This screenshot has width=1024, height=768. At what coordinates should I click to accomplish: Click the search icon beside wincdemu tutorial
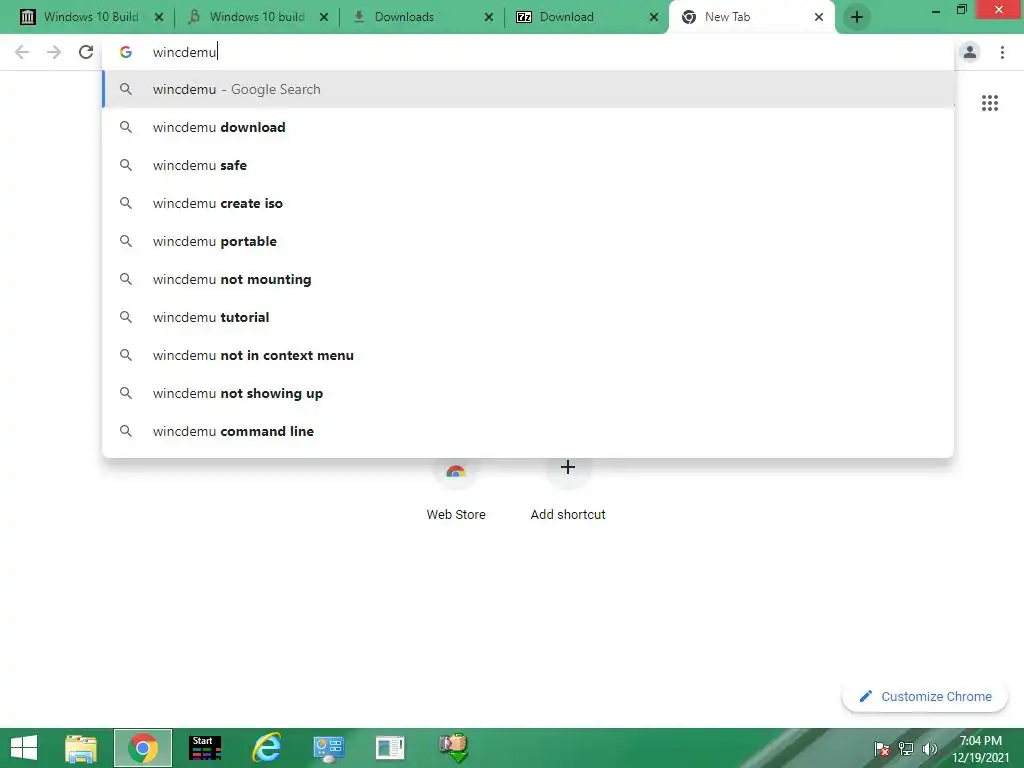(x=125, y=317)
